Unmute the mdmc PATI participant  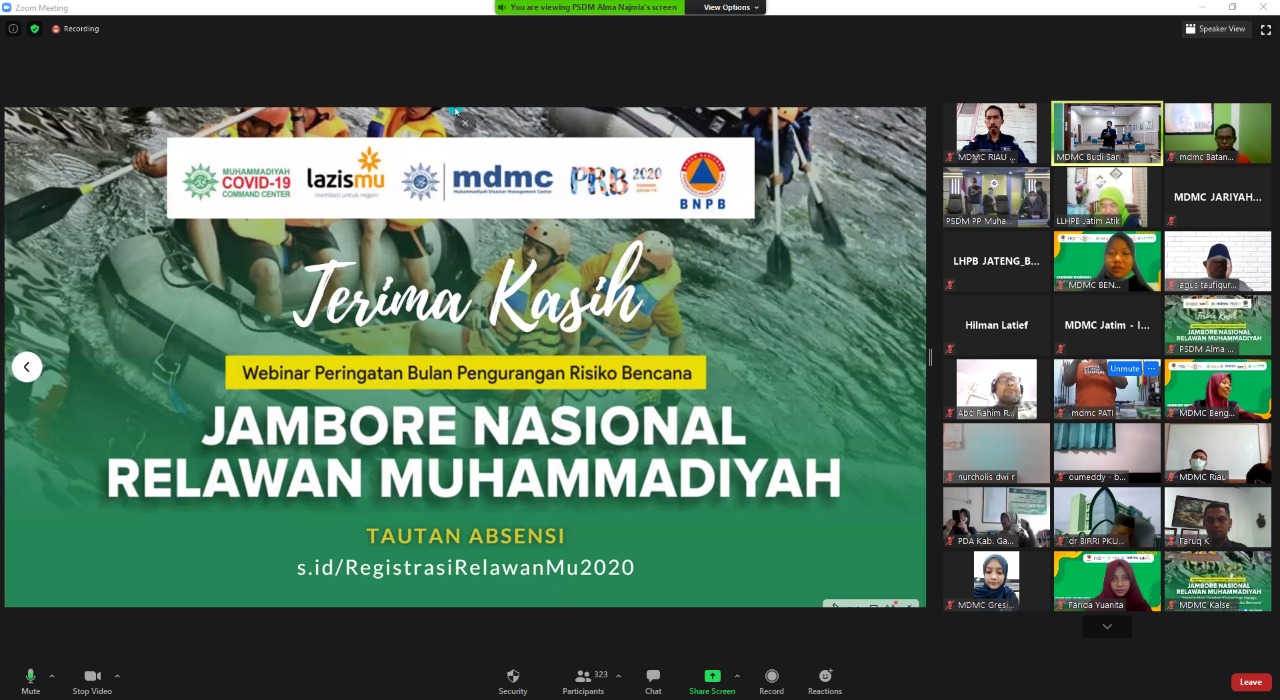(x=1123, y=369)
